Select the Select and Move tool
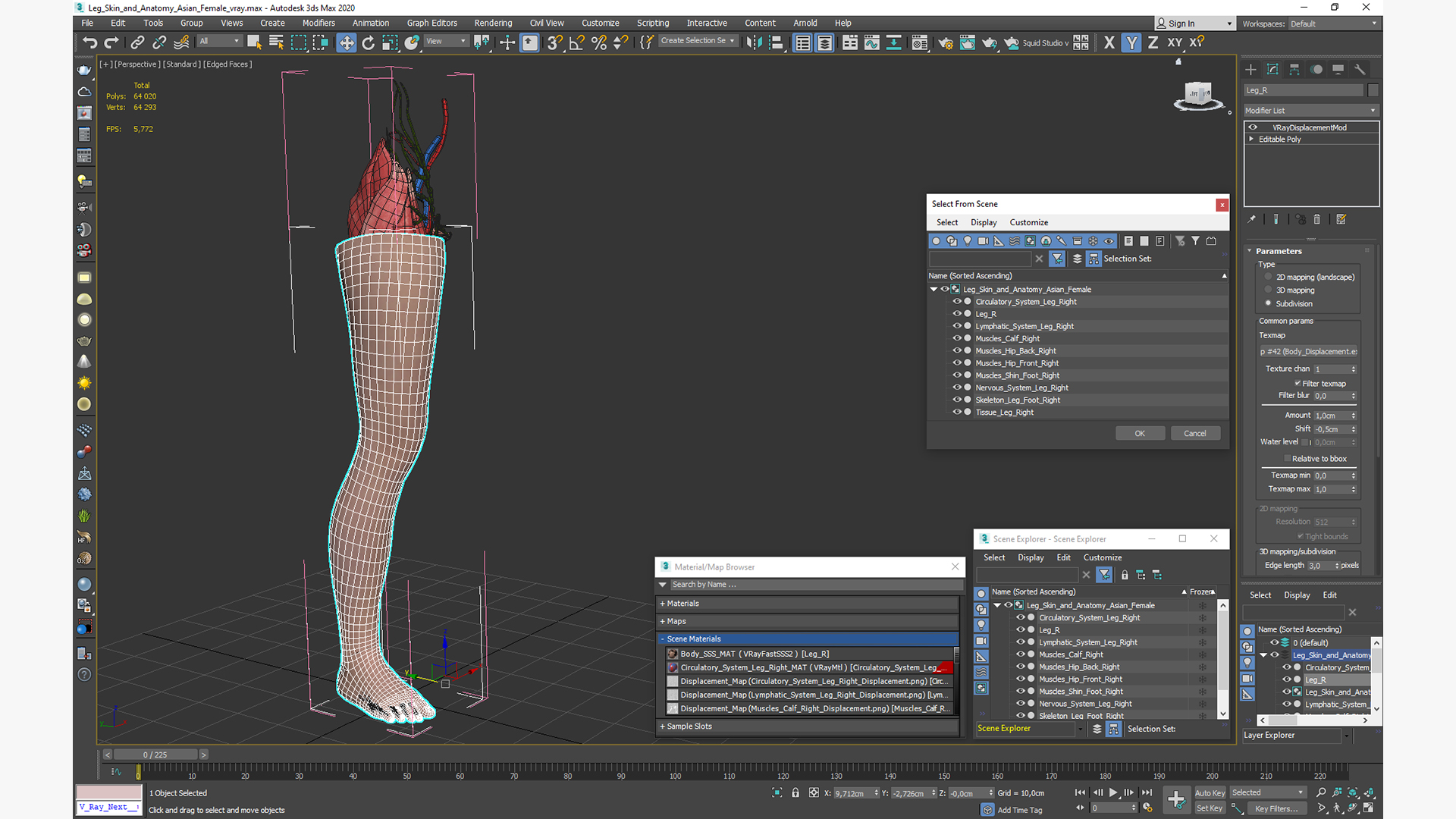 click(346, 42)
